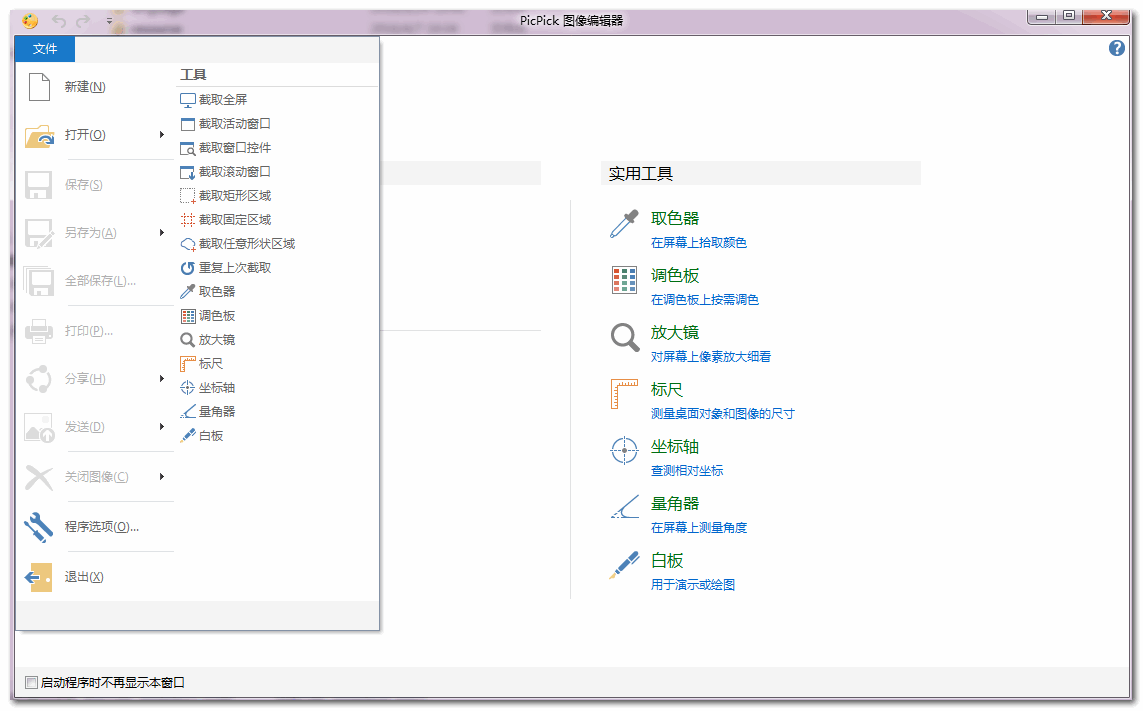The image size is (1143, 711).
Task: Click the redo arrow in the title bar
Action: 84,21
